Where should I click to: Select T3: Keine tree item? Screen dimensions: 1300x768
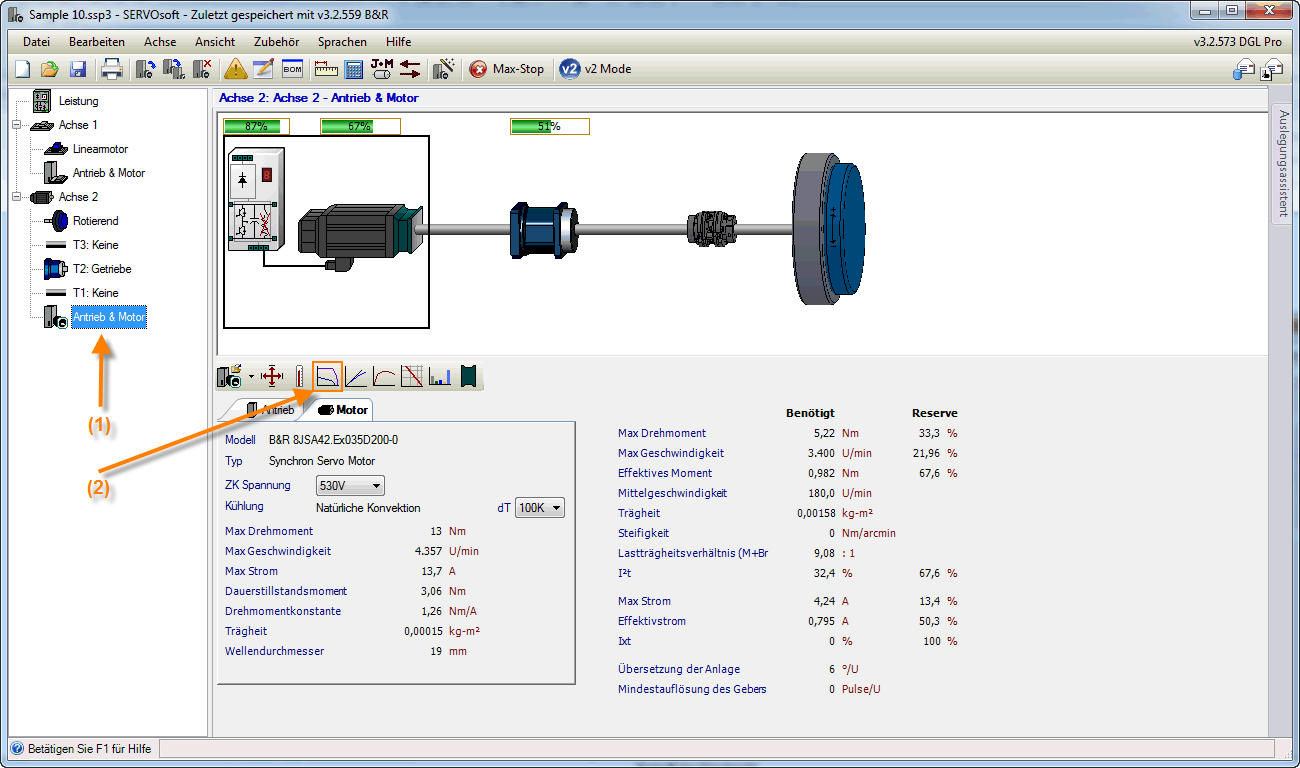[95, 245]
